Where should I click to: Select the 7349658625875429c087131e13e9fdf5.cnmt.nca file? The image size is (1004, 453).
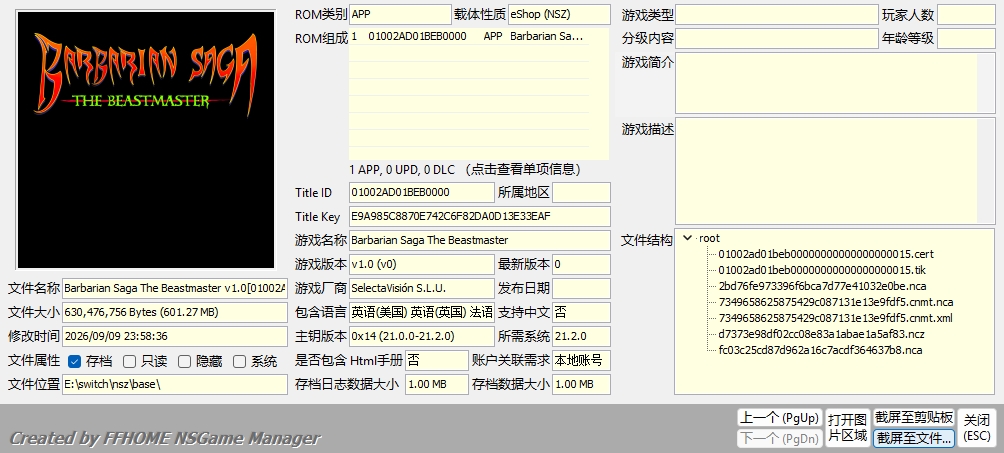pyautogui.click(x=836, y=302)
